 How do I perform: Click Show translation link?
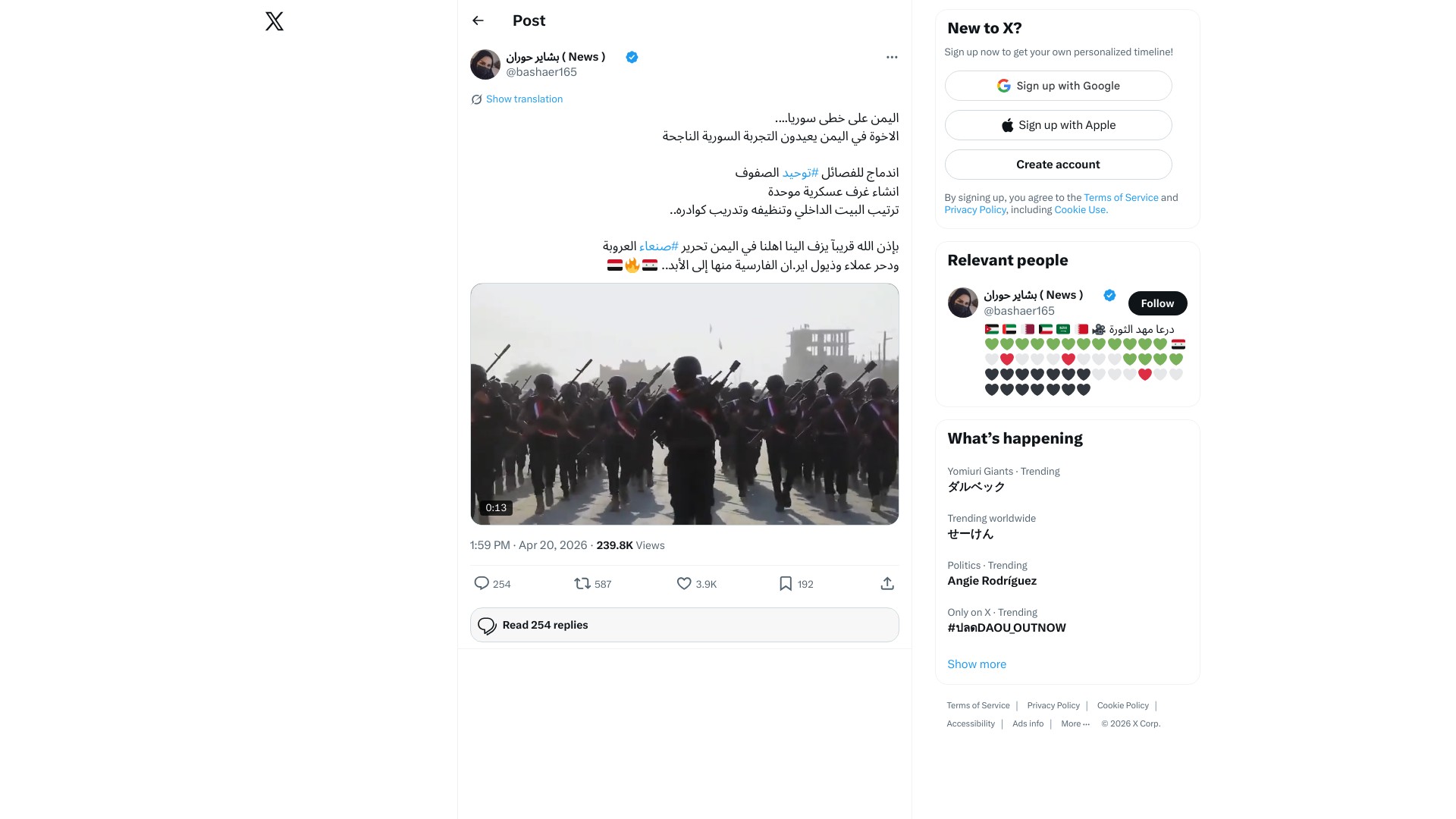(524, 99)
